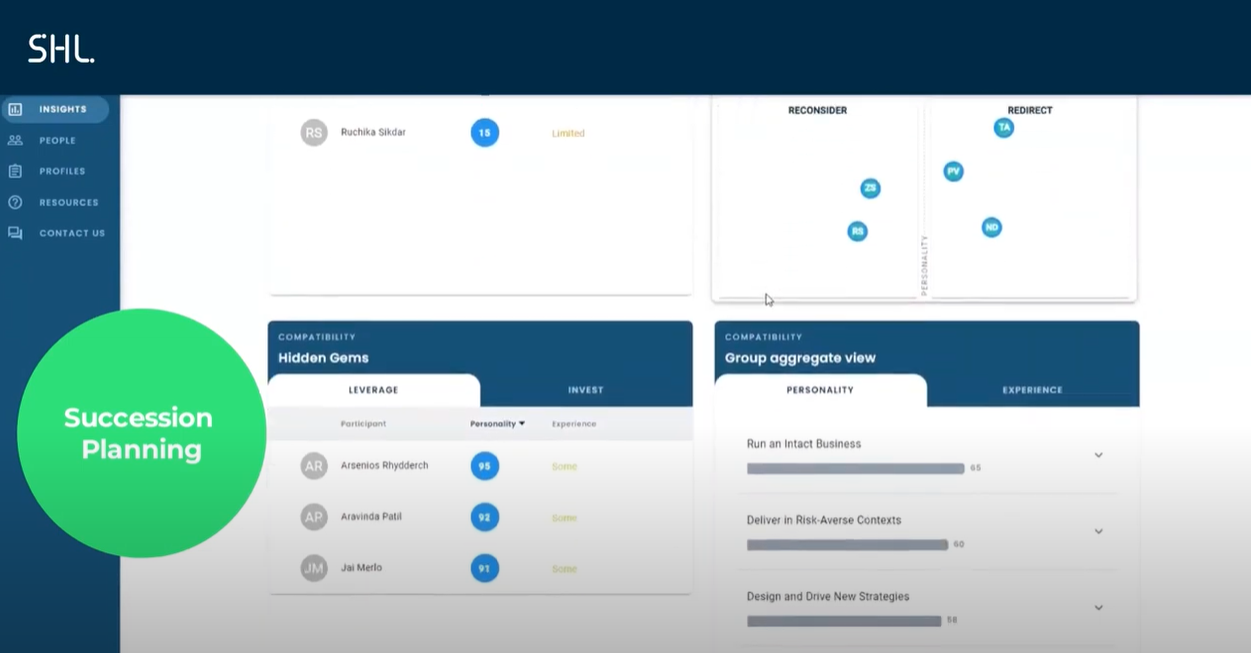Click the Contact Us chat icon
1251x653 pixels.
pos(14,233)
